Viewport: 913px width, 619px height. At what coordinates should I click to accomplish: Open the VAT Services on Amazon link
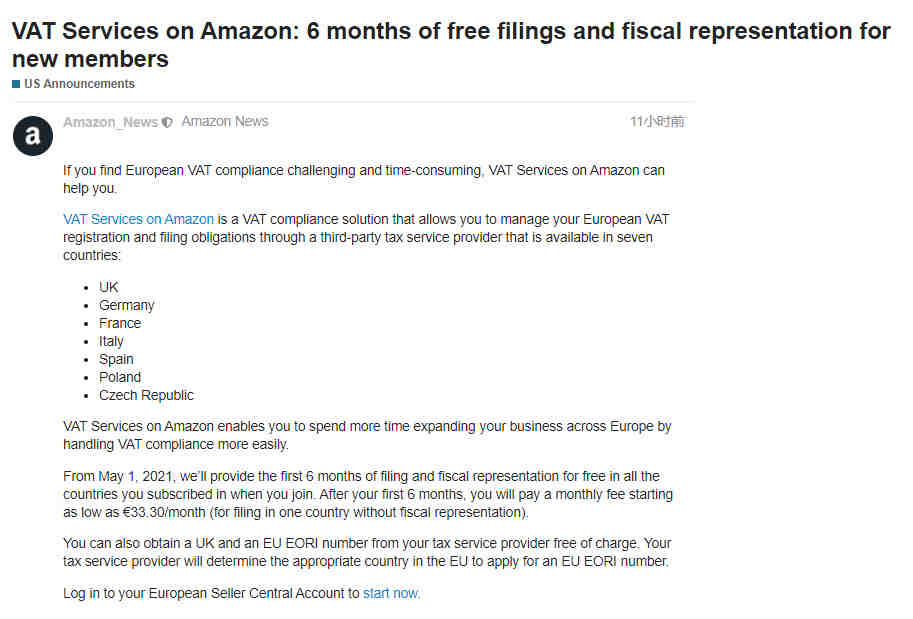click(x=139, y=220)
